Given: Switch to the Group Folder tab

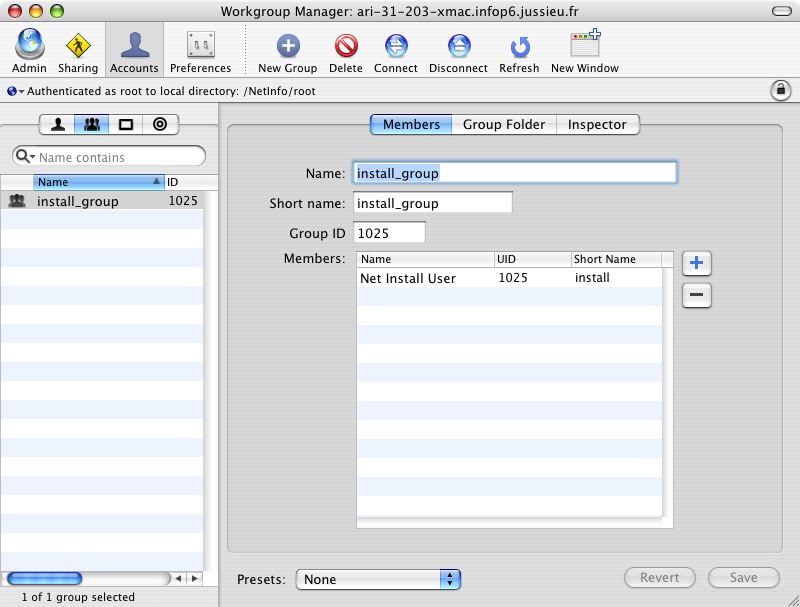Looking at the screenshot, I should pos(503,125).
